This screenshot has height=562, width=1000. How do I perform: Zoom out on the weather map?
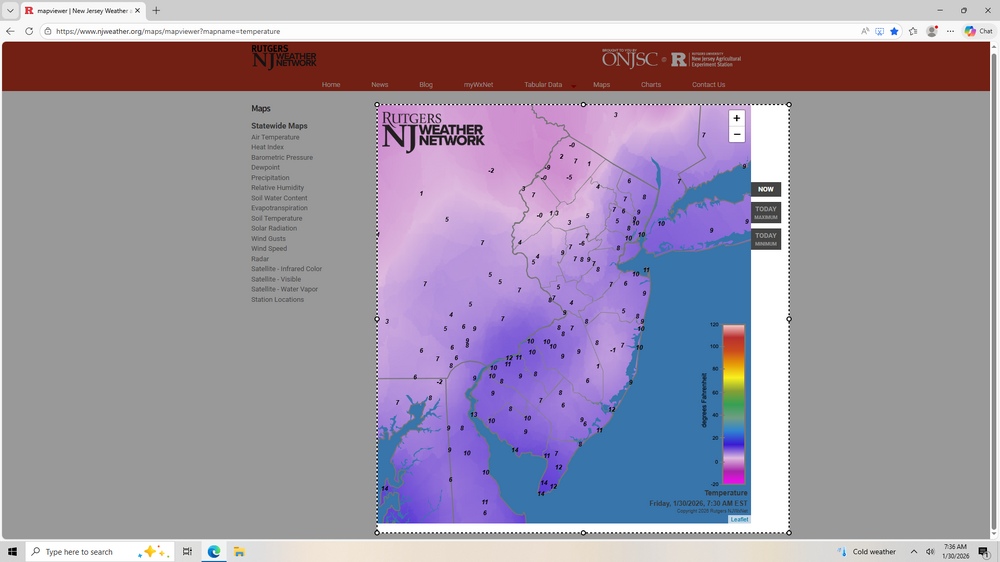coord(737,134)
